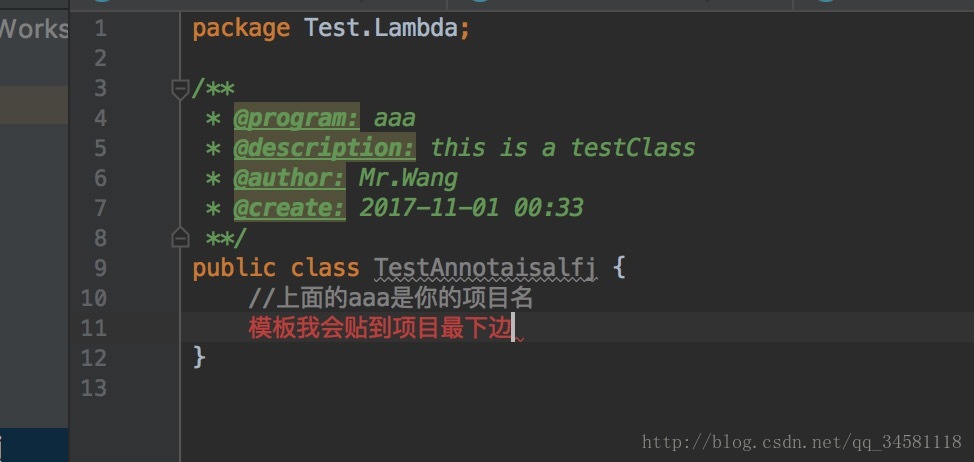Screen dimensions: 974x462
Task: Click the @program Javadoc tag
Action: point(296,118)
